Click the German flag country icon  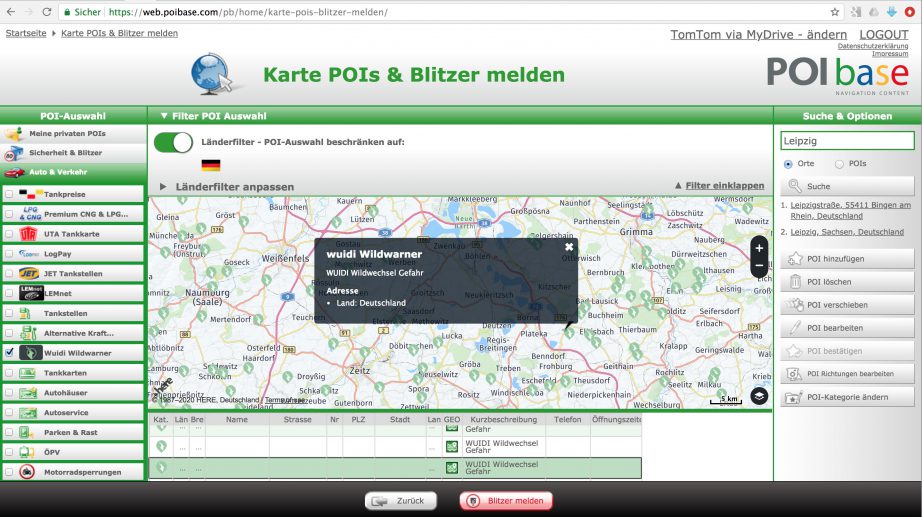(x=210, y=165)
